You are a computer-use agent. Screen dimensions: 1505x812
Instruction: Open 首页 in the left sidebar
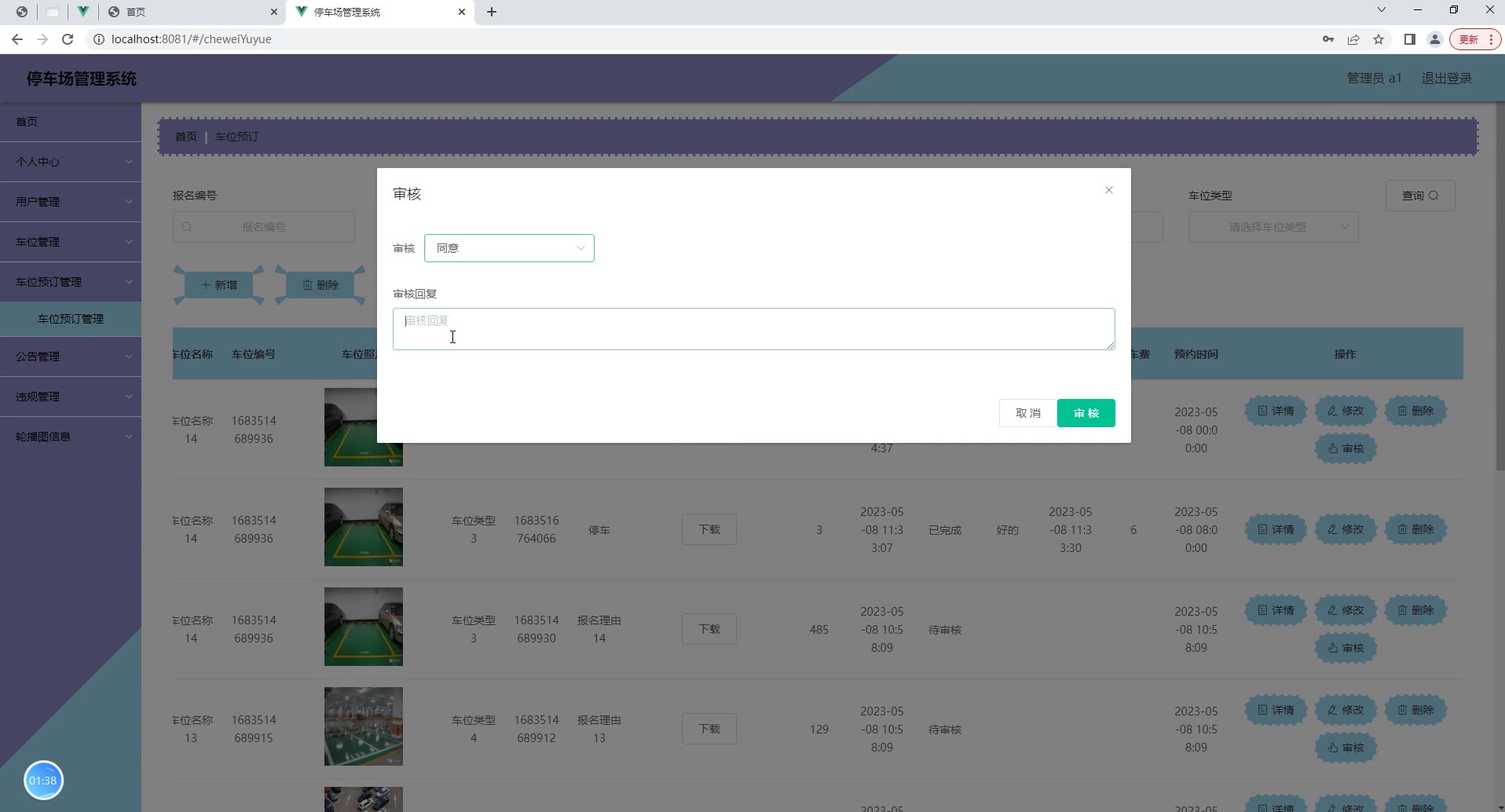click(71, 122)
